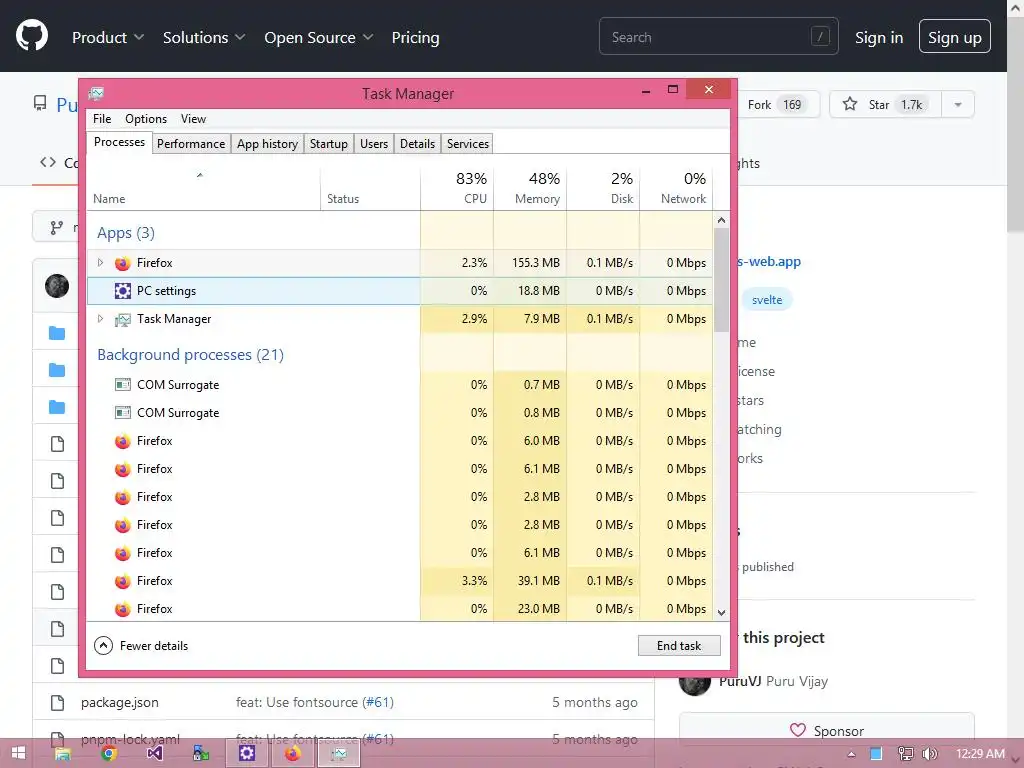1024x768 pixels.
Task: Sort processes by Name column header
Action: pyautogui.click(x=204, y=188)
